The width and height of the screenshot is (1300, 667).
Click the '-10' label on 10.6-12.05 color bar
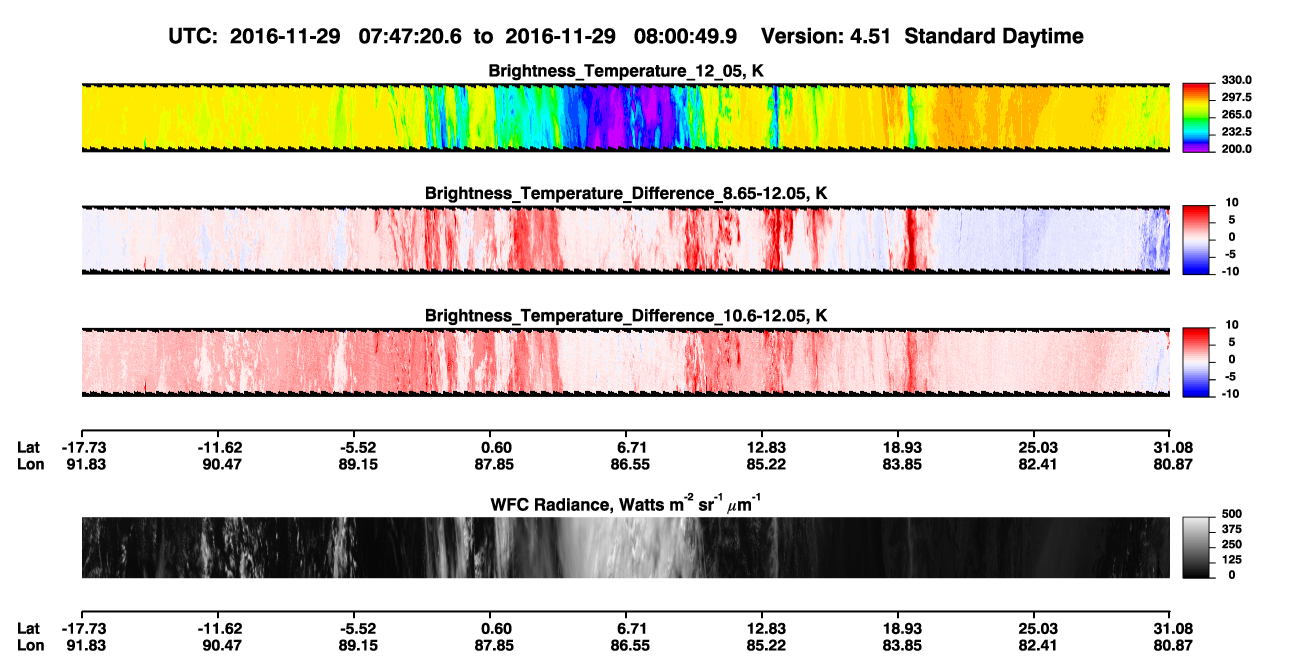tap(1230, 394)
